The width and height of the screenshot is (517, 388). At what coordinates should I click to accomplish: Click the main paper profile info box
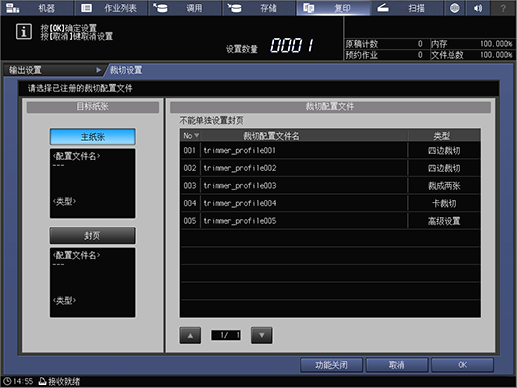click(93, 183)
